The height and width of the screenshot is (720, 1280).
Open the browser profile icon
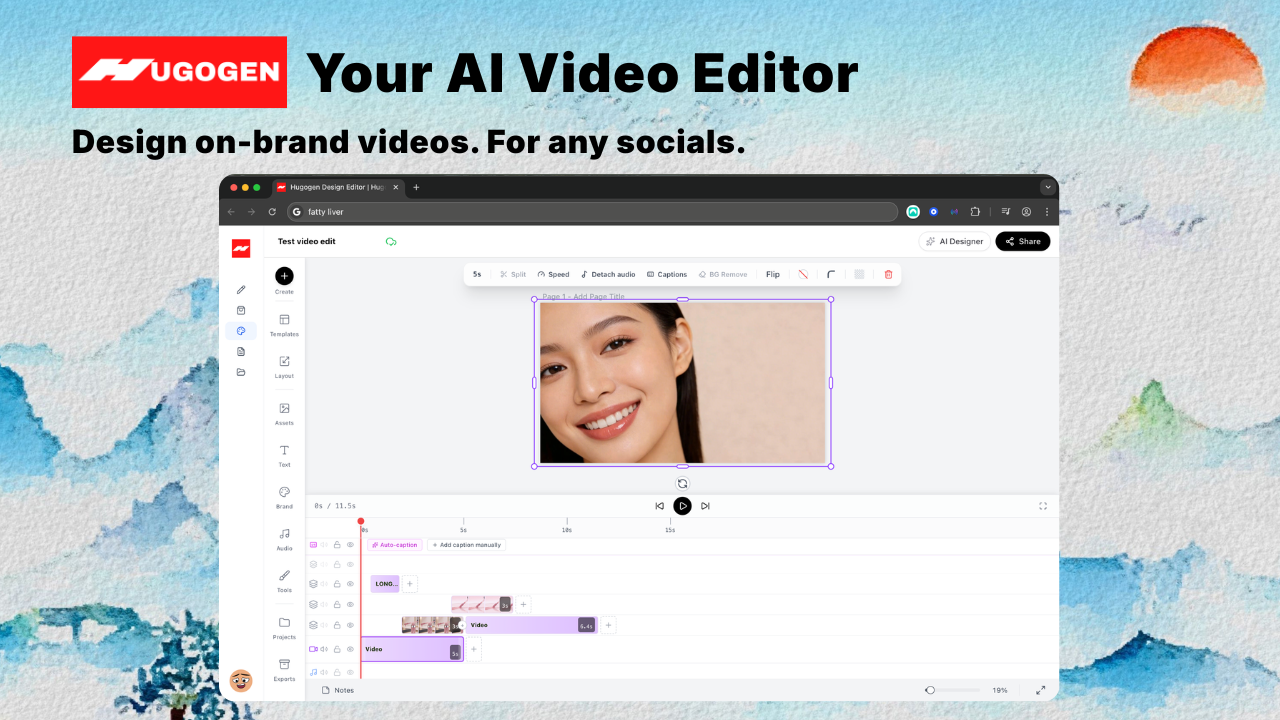[1026, 212]
